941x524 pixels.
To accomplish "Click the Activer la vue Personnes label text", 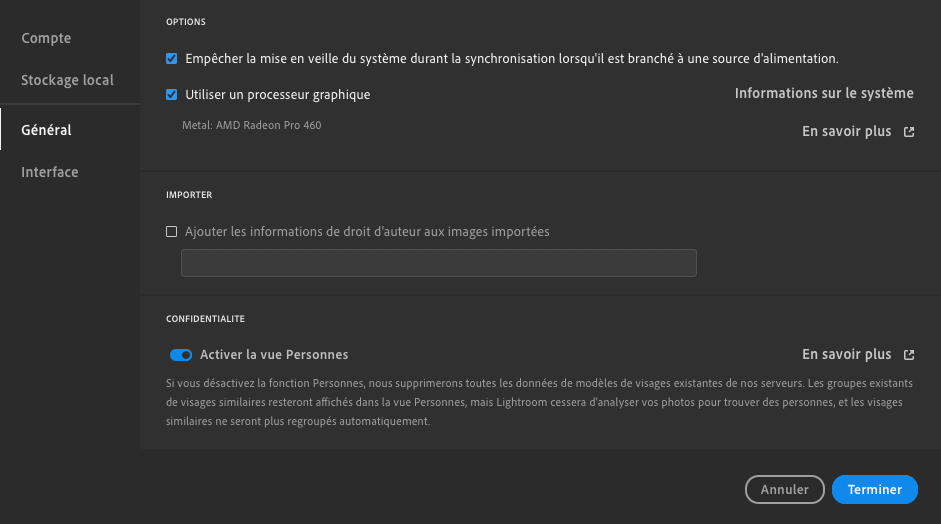I will pyautogui.click(x=274, y=355).
